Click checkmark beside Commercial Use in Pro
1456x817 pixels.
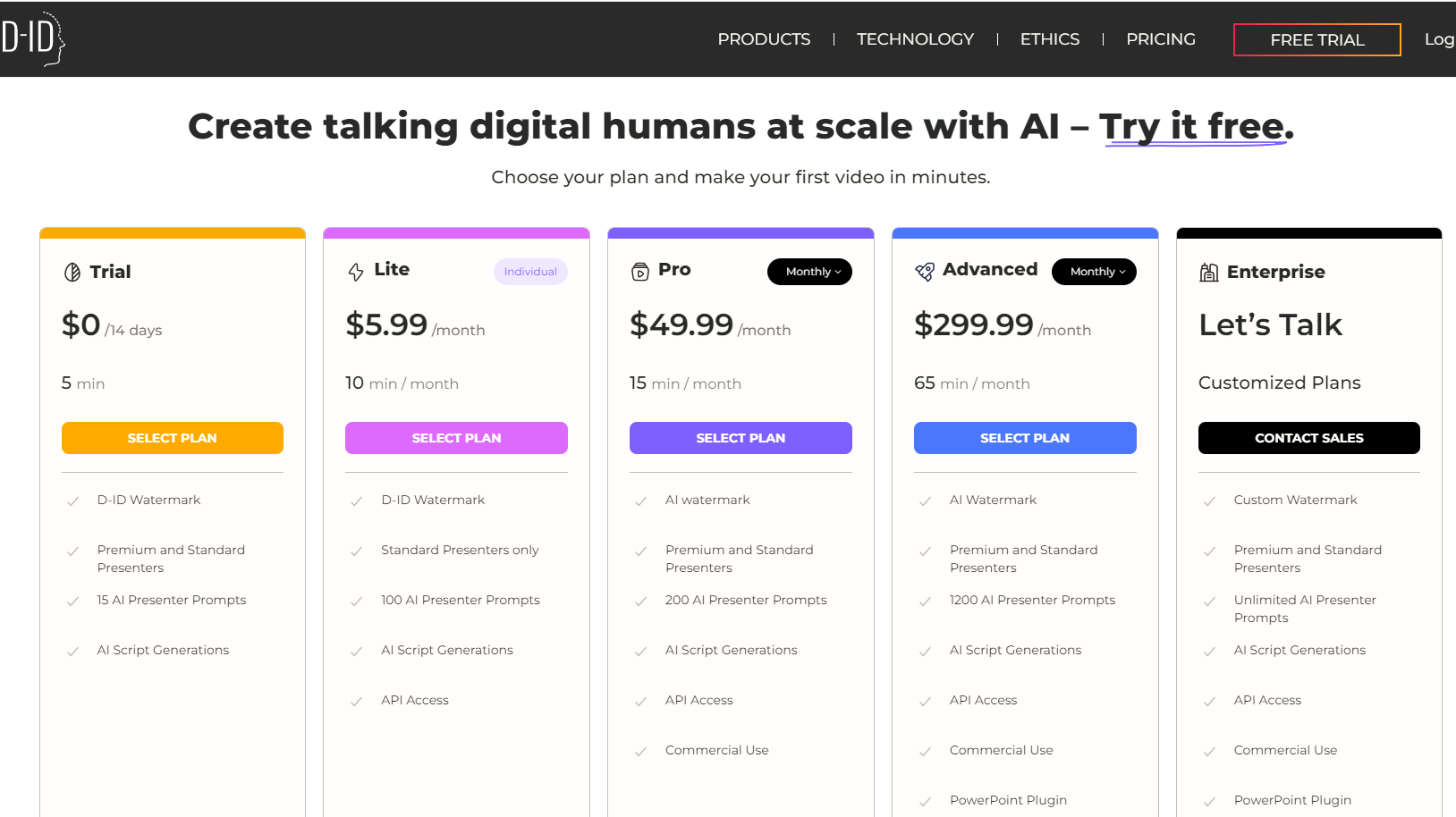coord(640,752)
